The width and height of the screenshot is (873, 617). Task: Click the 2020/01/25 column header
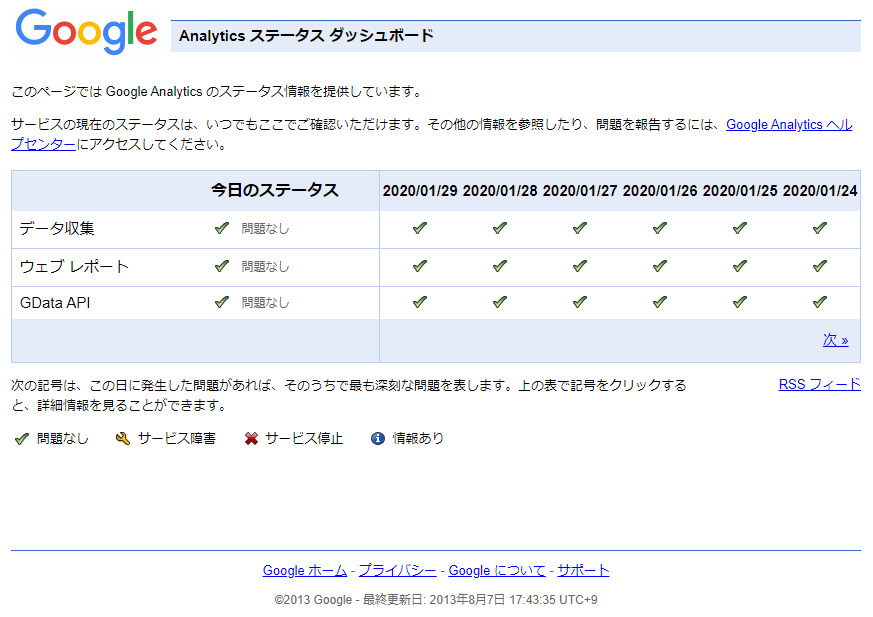pos(740,191)
